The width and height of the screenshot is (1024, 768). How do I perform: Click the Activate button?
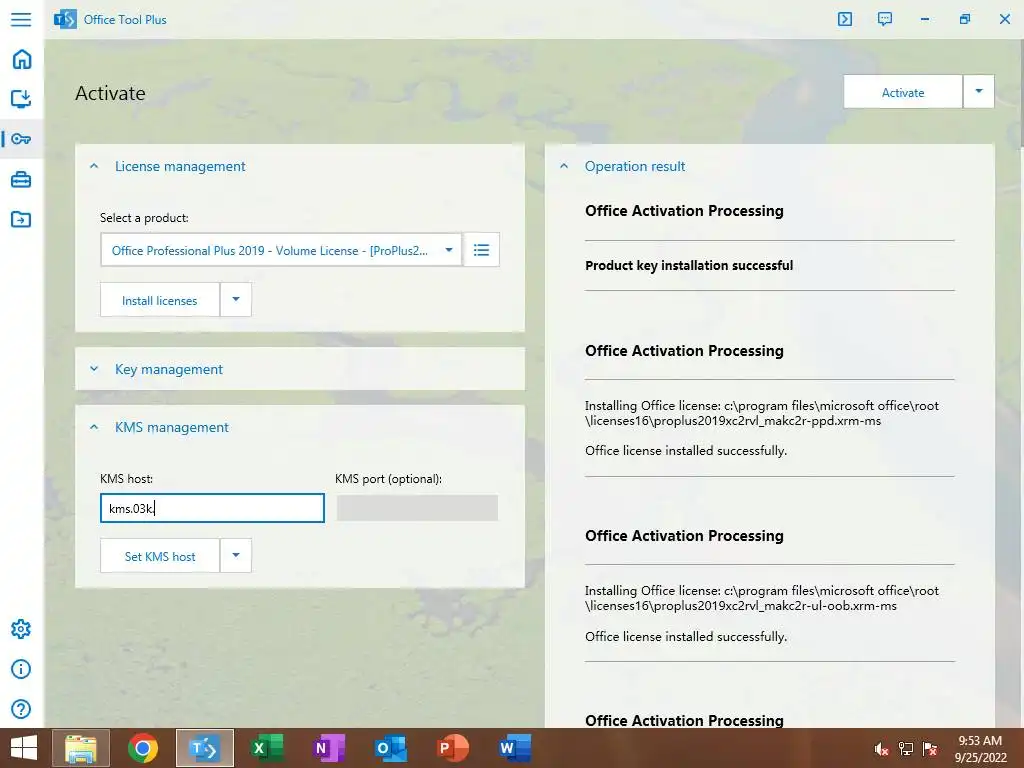903,92
